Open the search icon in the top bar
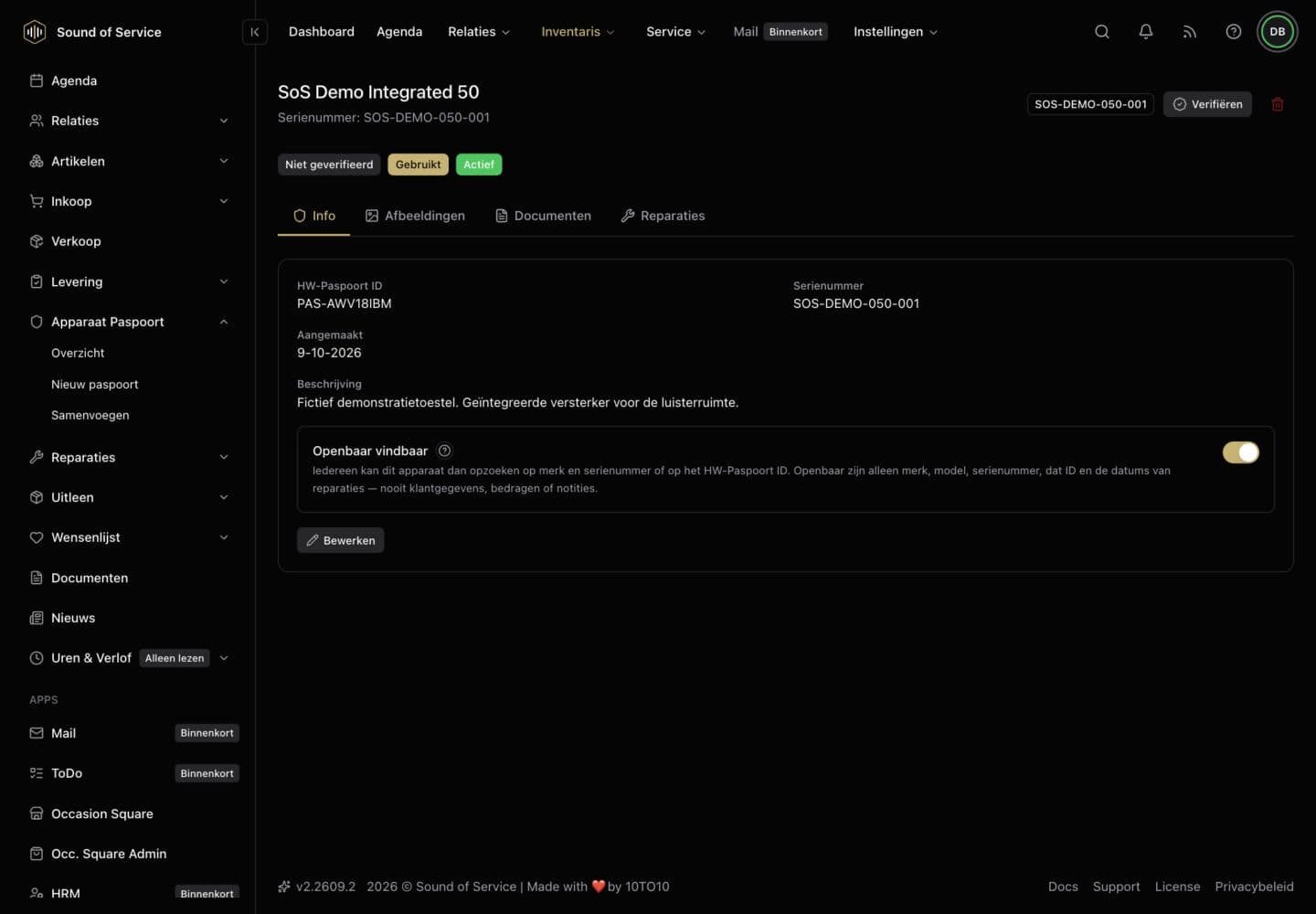 1102,32
